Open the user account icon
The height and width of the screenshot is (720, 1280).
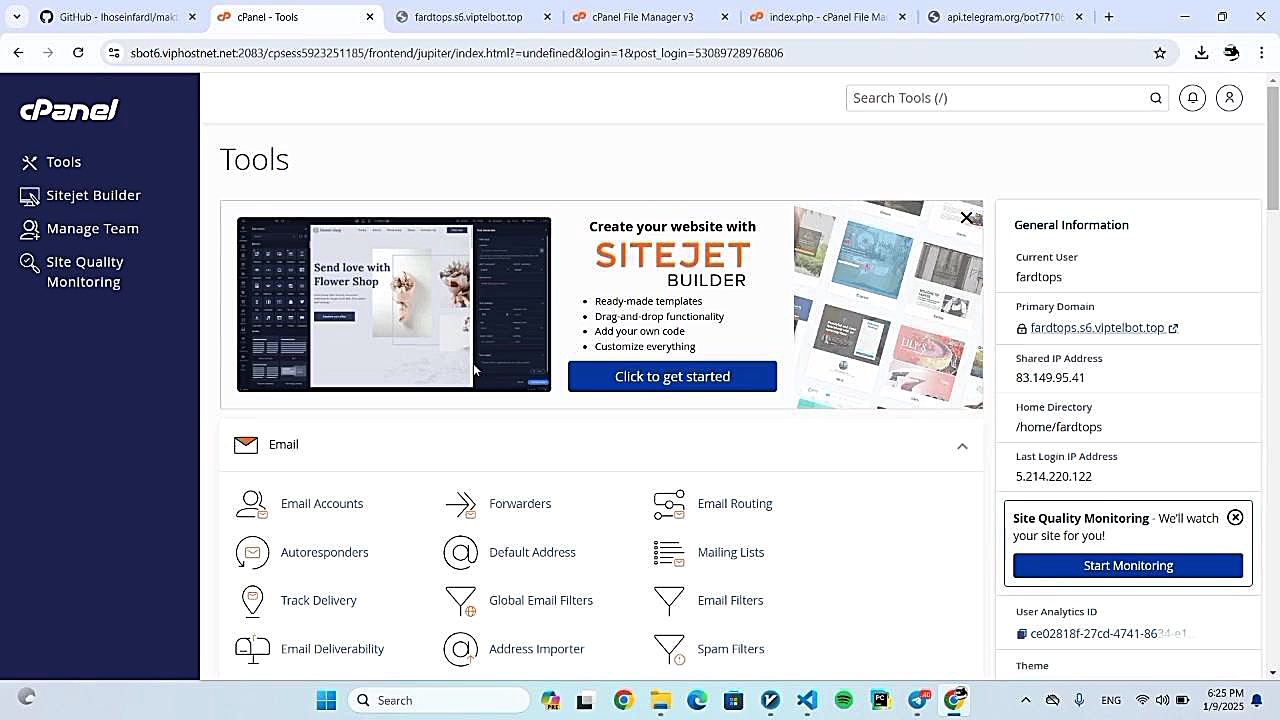pyautogui.click(x=1230, y=98)
